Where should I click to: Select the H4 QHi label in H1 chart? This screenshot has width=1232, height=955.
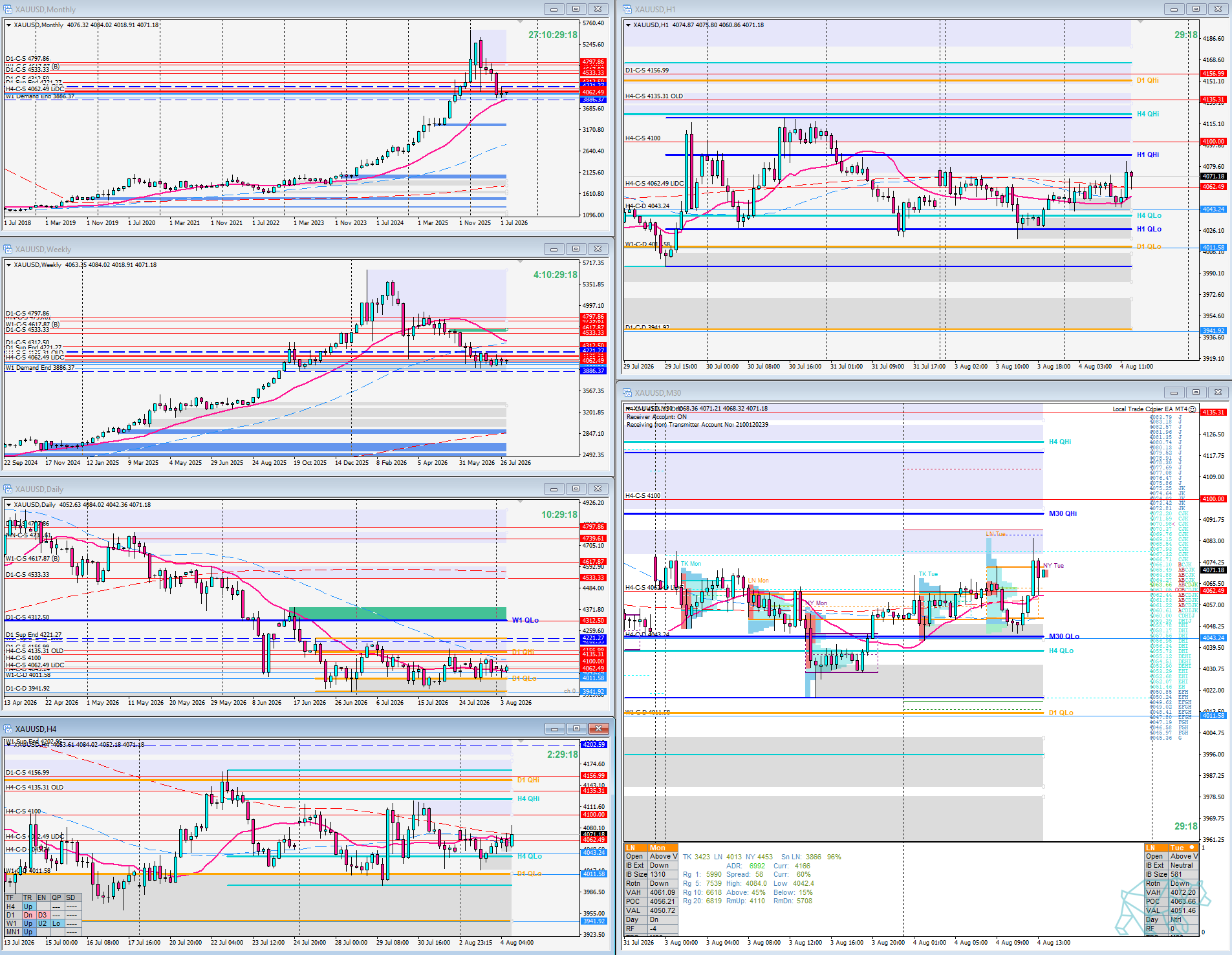pos(1148,114)
